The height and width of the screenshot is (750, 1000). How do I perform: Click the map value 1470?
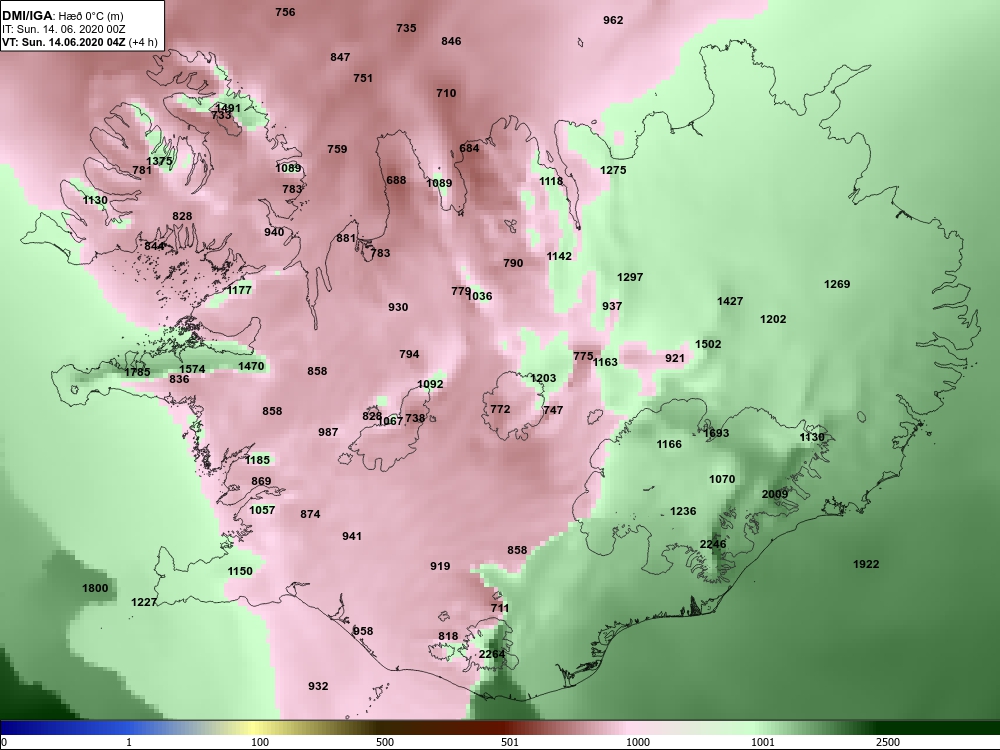pos(251,366)
